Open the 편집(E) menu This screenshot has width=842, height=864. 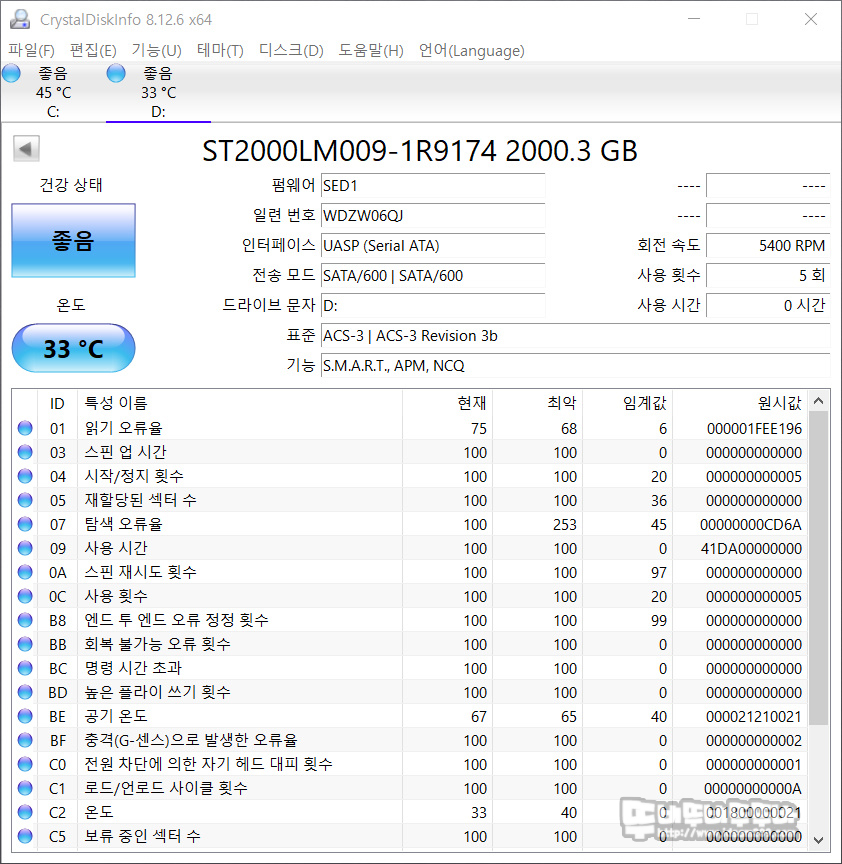click(x=93, y=51)
